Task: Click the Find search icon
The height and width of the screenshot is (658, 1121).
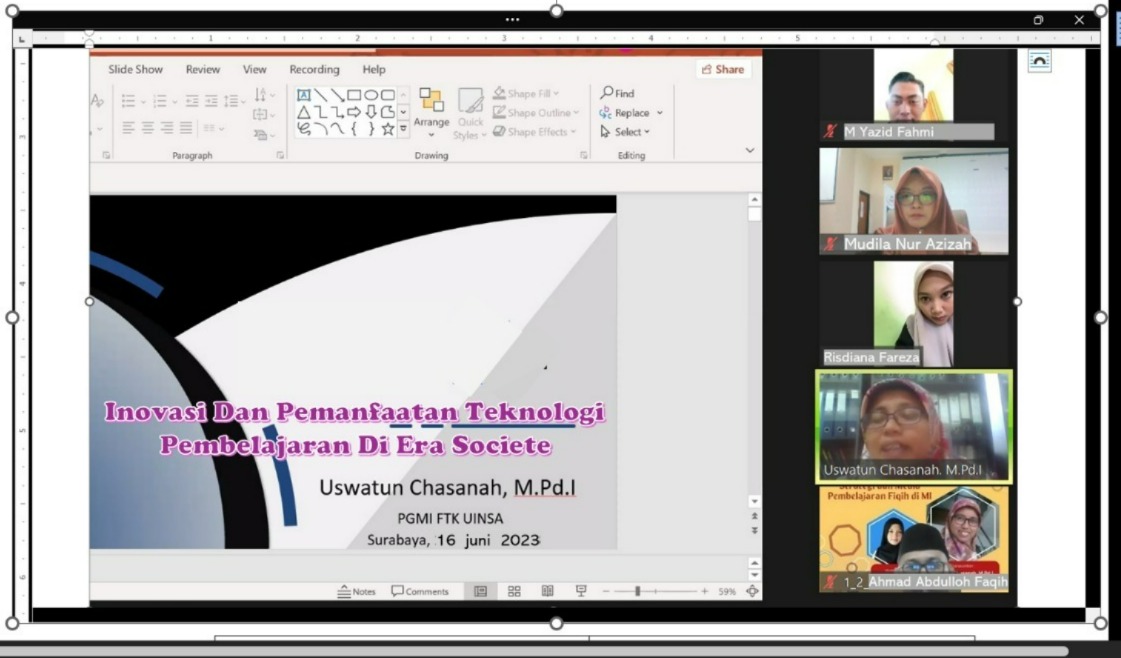Action: (607, 93)
